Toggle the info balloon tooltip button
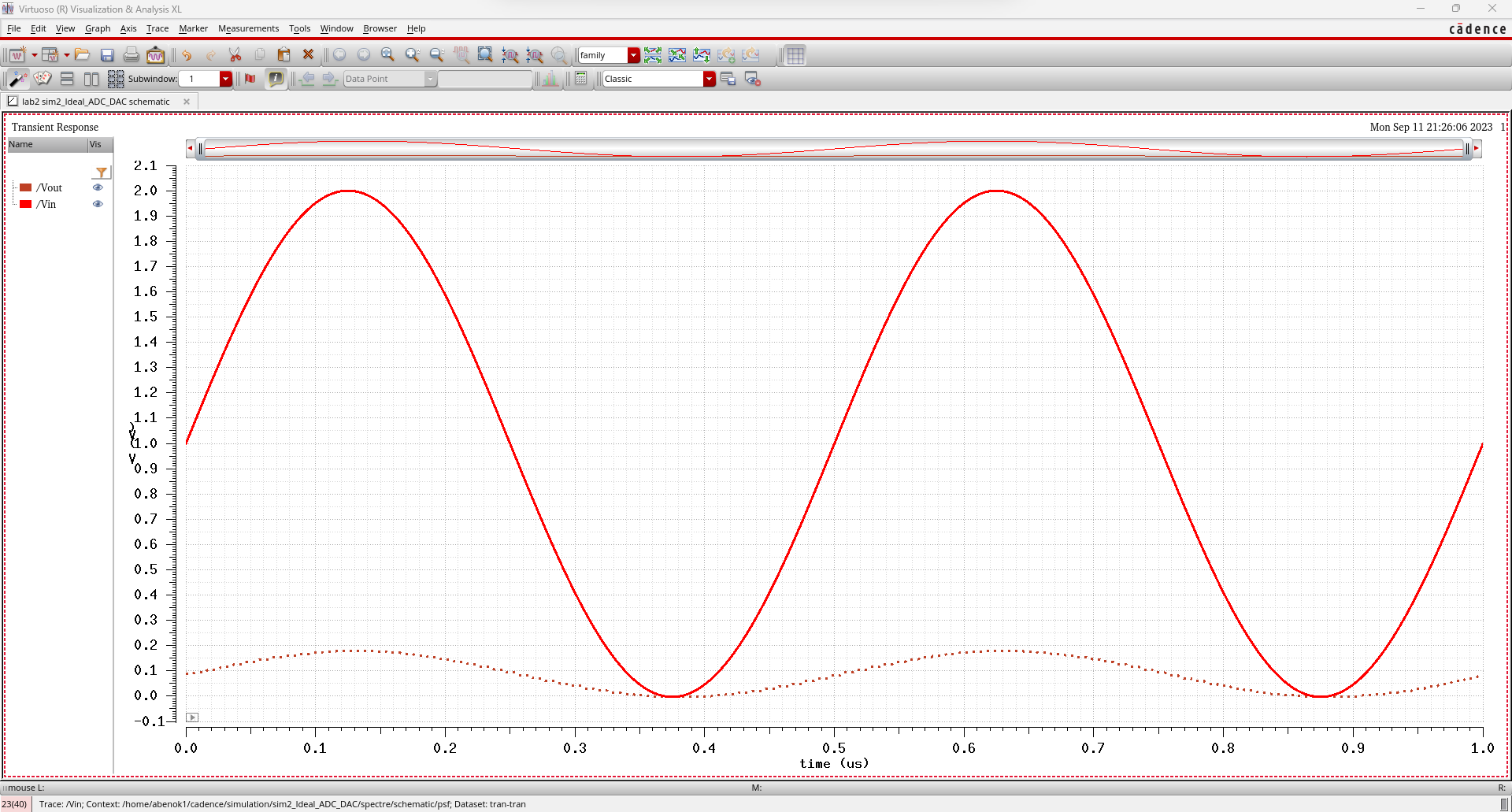This screenshot has height=812, width=1512. [x=276, y=79]
